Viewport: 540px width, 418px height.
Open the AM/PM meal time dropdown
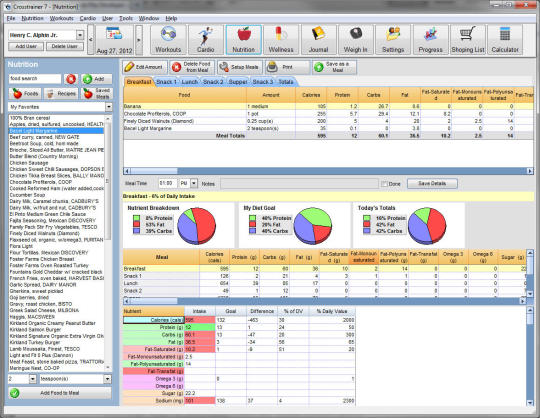coord(194,184)
